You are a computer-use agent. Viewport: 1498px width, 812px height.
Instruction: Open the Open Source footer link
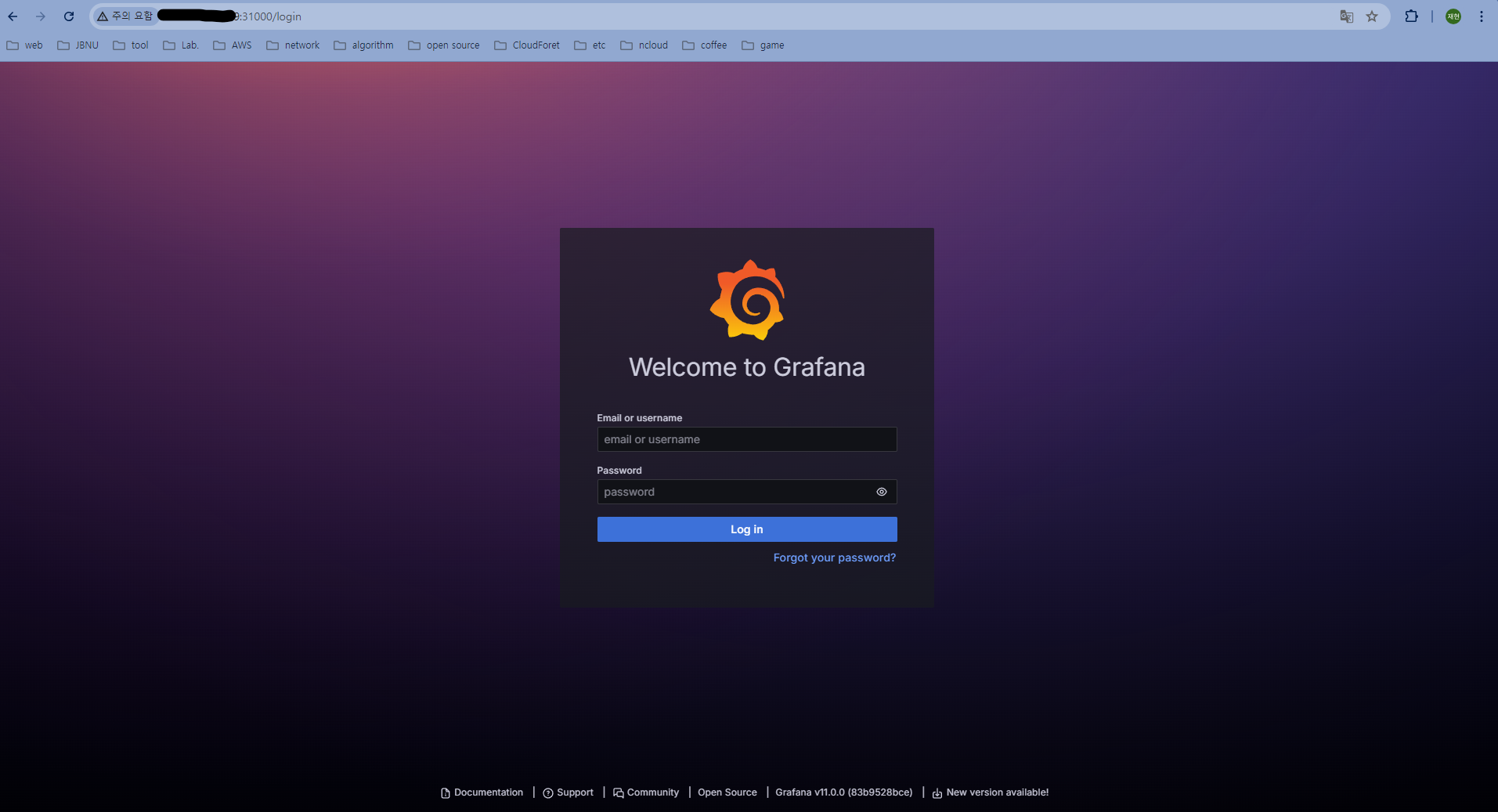click(x=727, y=792)
